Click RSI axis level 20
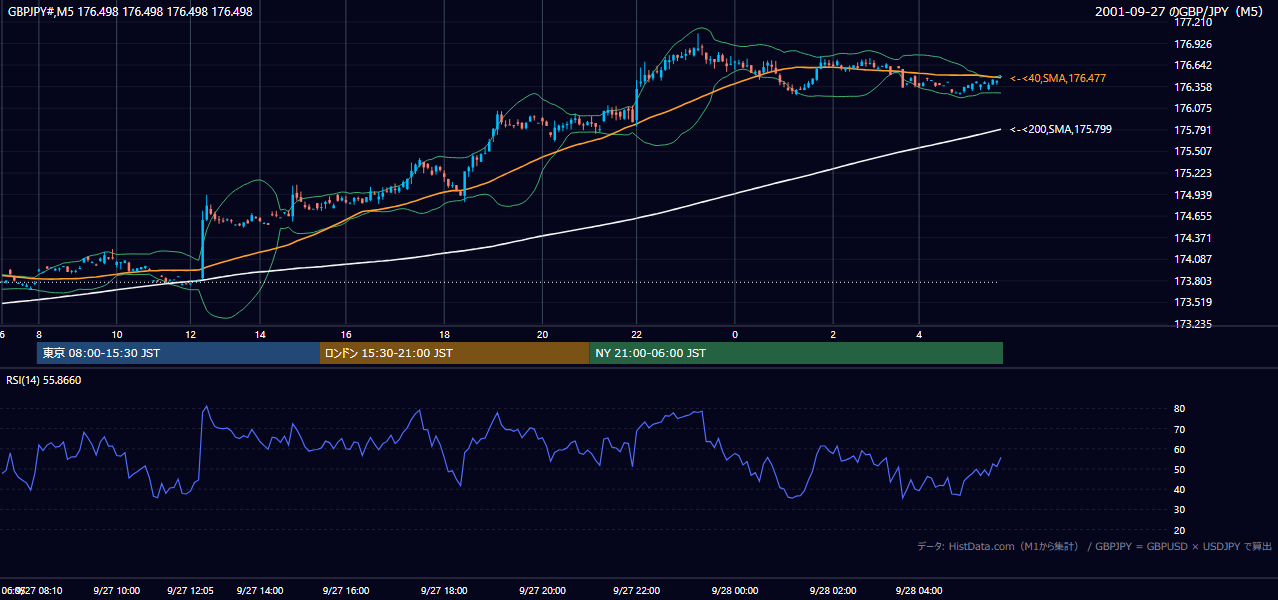Screen dimensions: 1278x600 (1180, 530)
